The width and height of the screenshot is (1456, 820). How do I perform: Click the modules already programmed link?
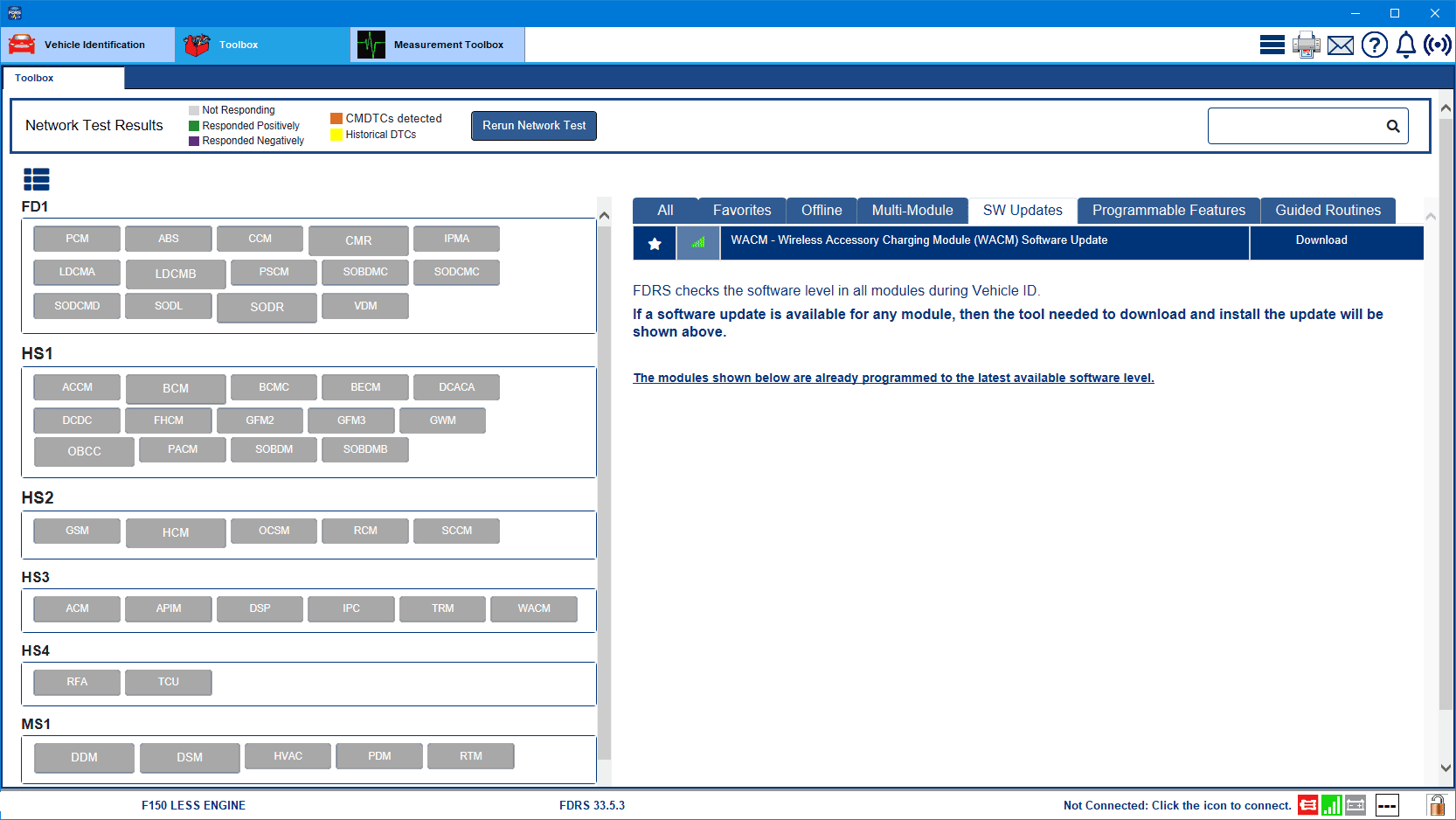pyautogui.click(x=893, y=378)
